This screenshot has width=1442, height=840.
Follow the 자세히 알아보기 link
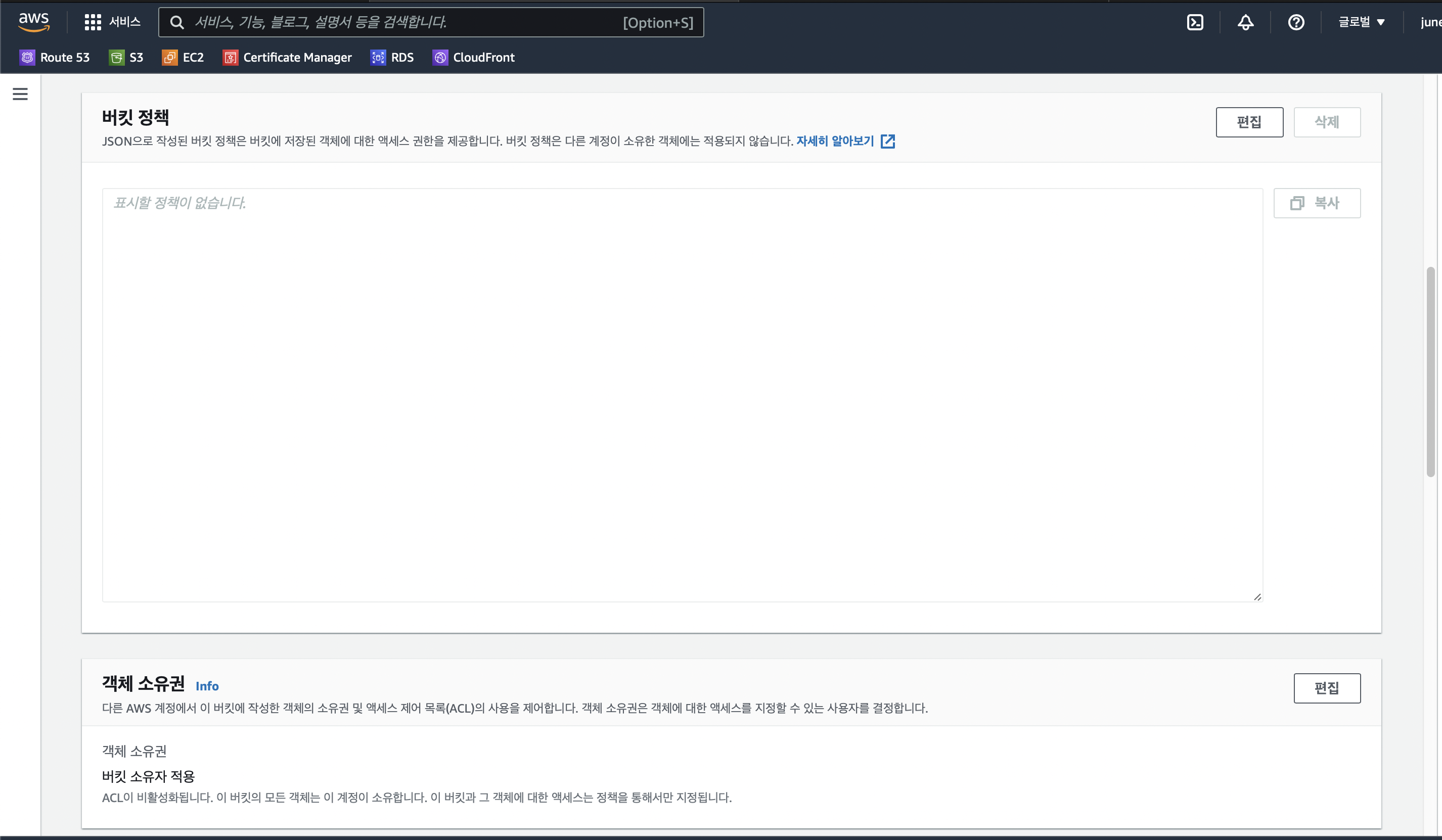pos(835,141)
